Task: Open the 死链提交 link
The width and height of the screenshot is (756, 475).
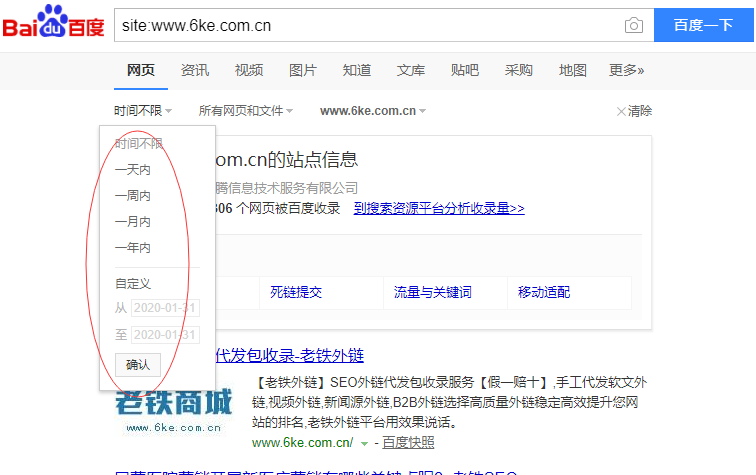Action: (x=296, y=292)
